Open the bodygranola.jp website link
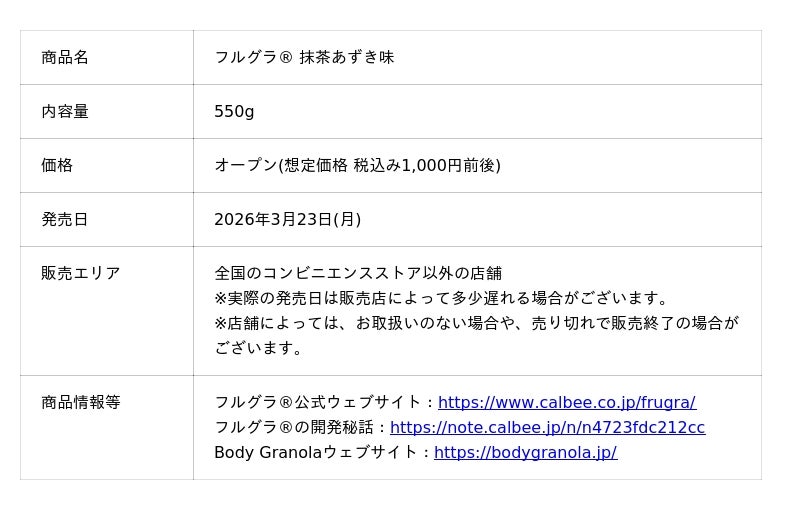This screenshot has height=510, width=800. [525, 452]
